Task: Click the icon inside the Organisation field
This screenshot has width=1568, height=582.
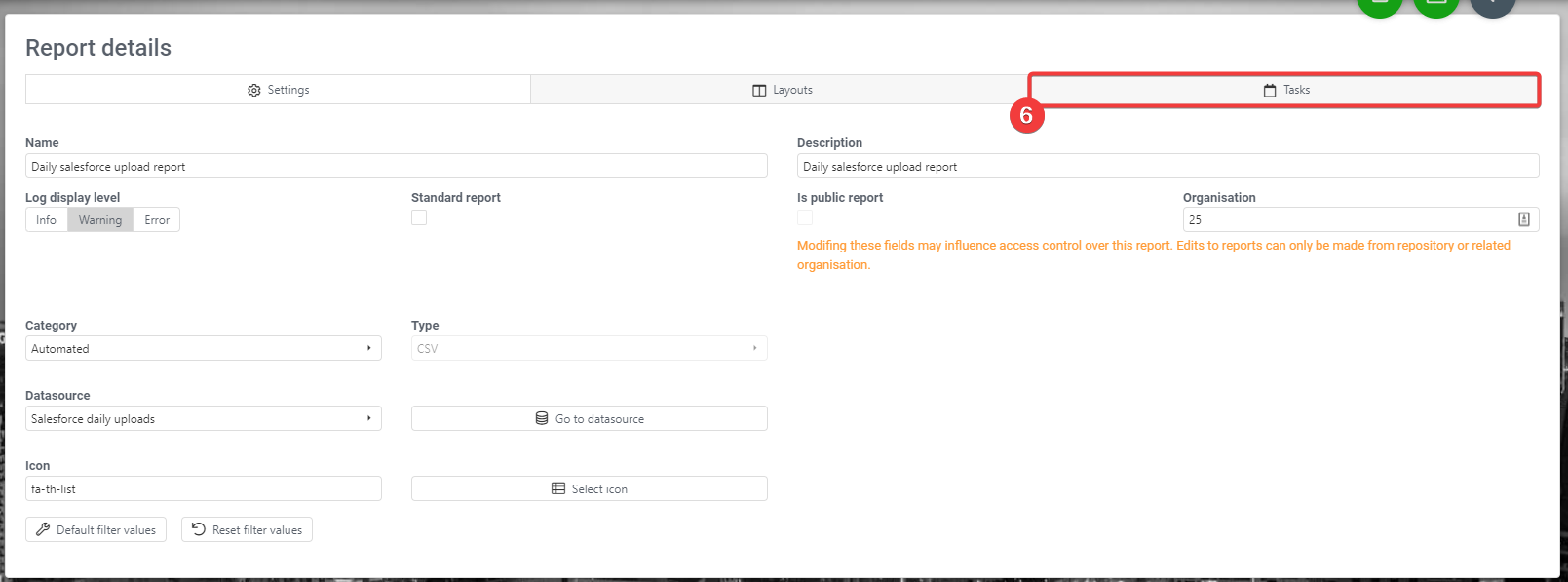Action: point(1524,219)
